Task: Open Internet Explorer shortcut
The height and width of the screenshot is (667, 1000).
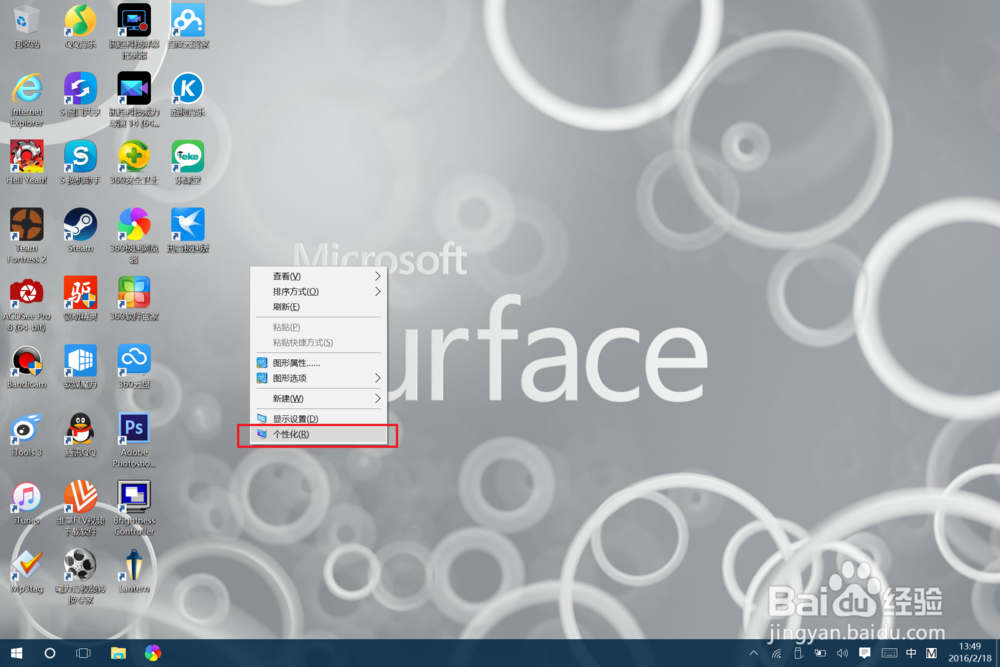Action: pos(27,100)
